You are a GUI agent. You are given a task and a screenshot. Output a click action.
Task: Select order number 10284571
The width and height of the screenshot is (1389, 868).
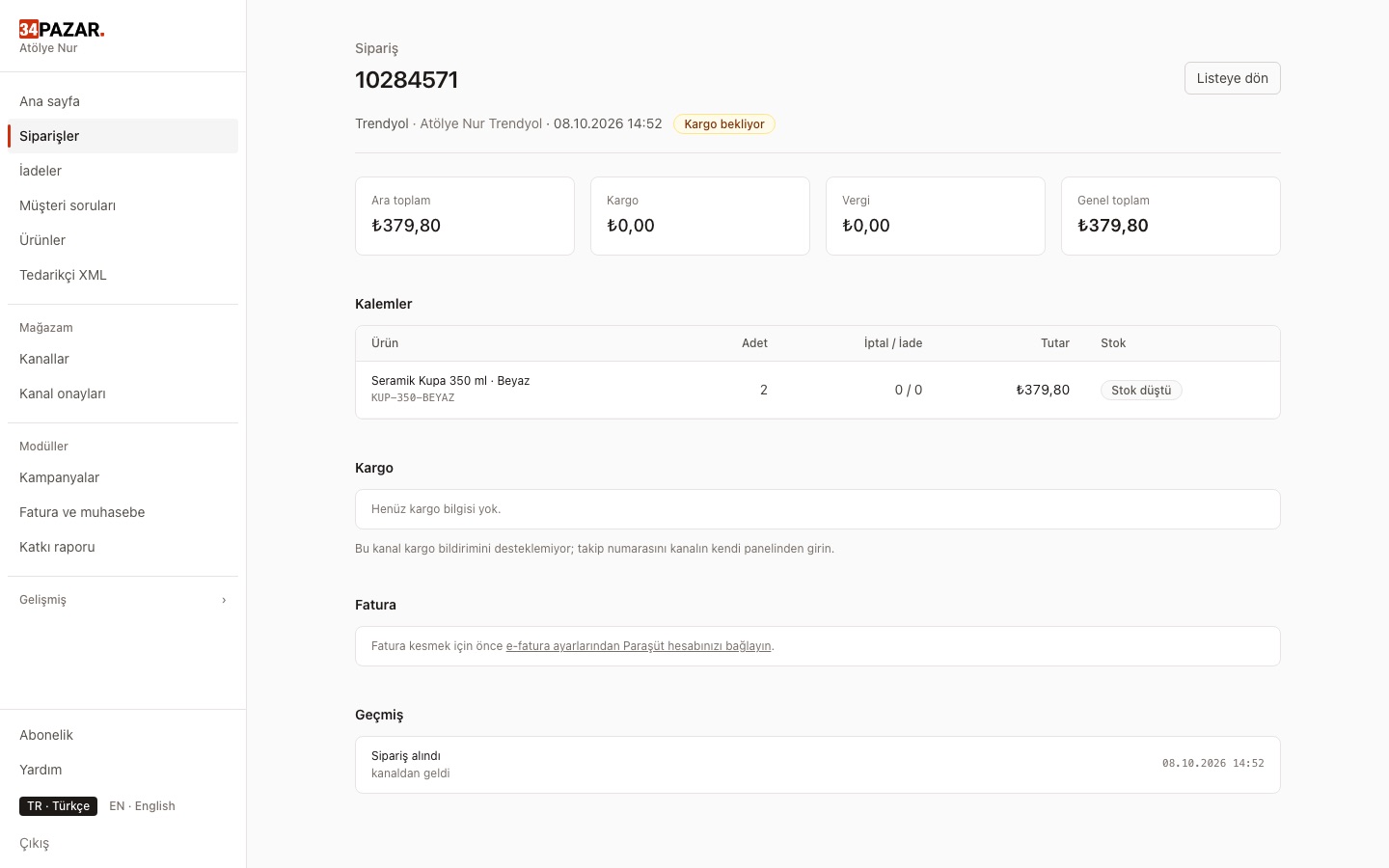tap(406, 80)
